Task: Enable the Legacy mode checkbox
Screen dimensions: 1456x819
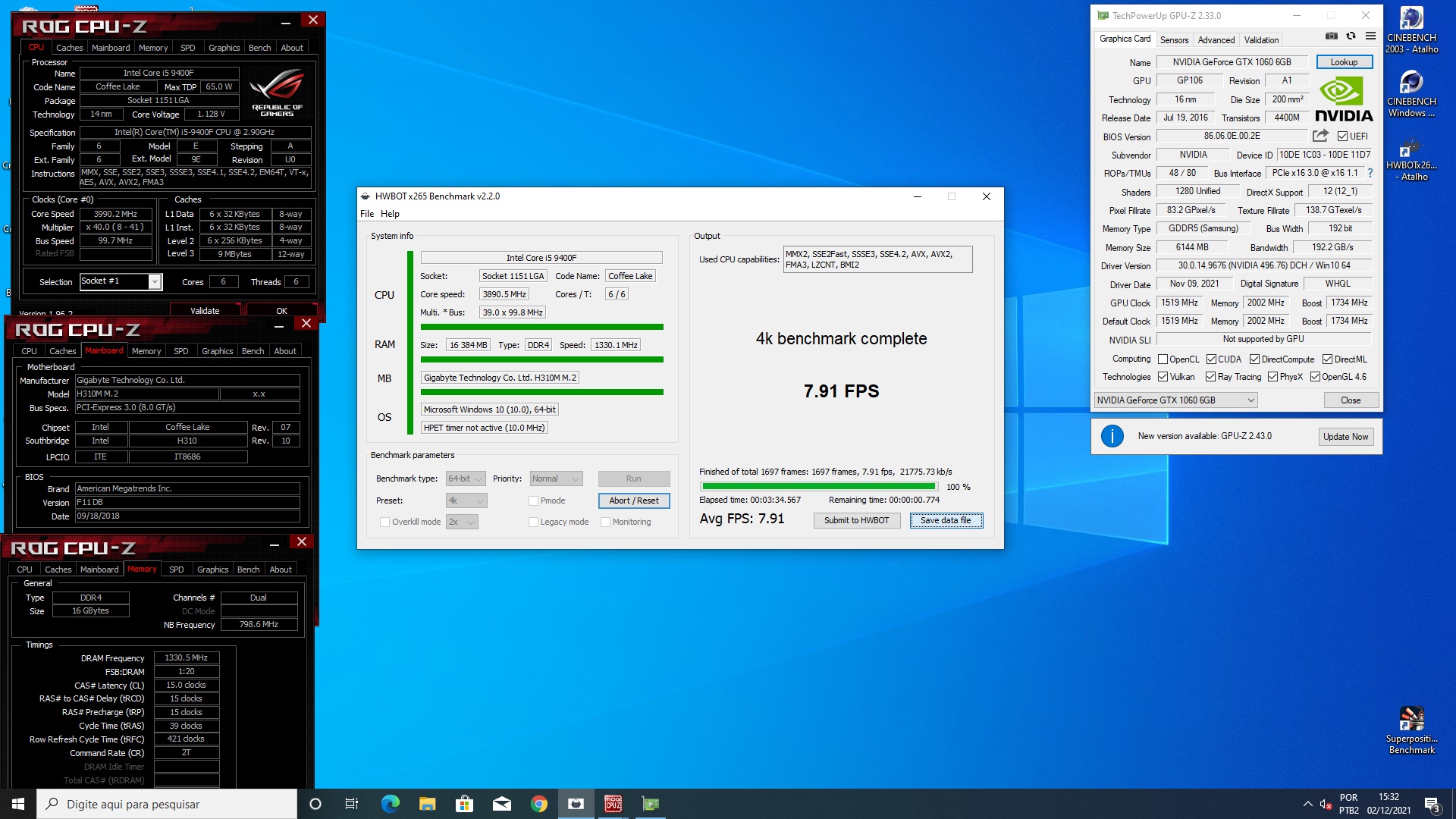Action: point(533,522)
